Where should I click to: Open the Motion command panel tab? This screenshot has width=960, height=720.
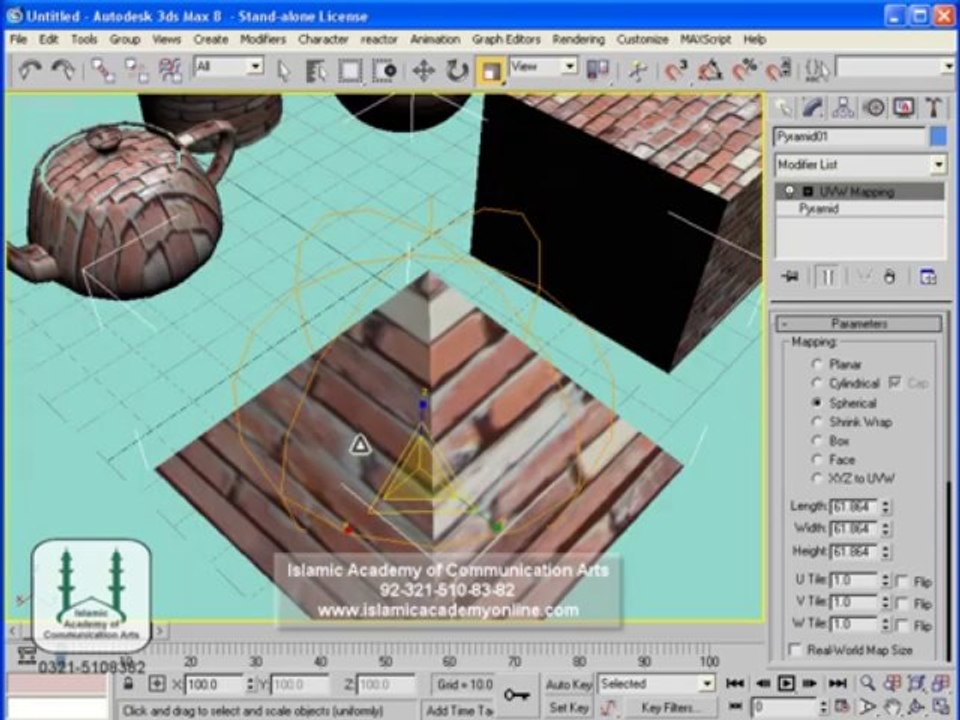click(x=874, y=108)
